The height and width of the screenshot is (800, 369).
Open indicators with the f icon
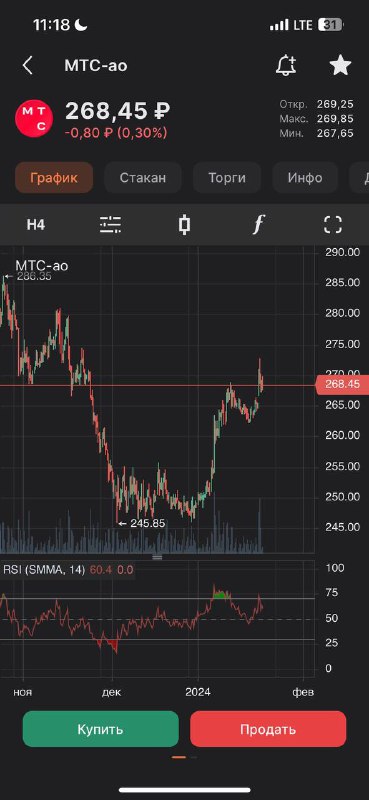pos(259,224)
